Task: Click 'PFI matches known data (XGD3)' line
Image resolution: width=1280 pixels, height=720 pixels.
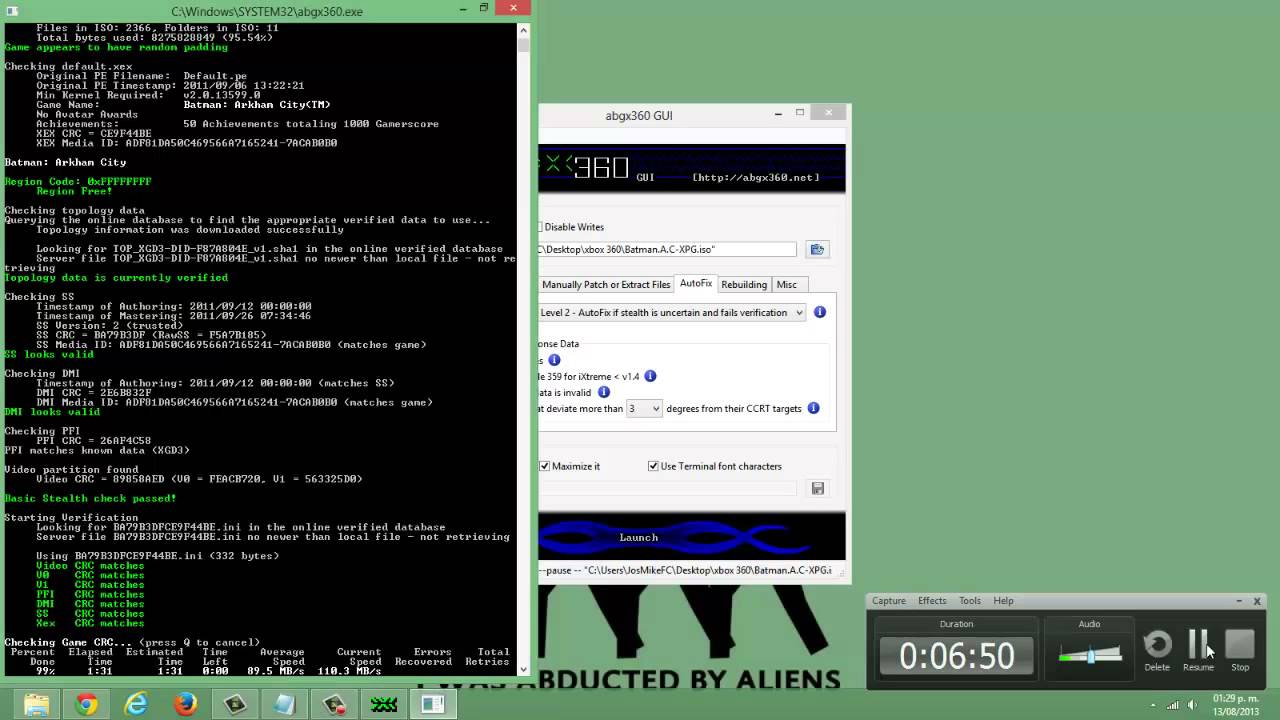Action: tap(97, 450)
